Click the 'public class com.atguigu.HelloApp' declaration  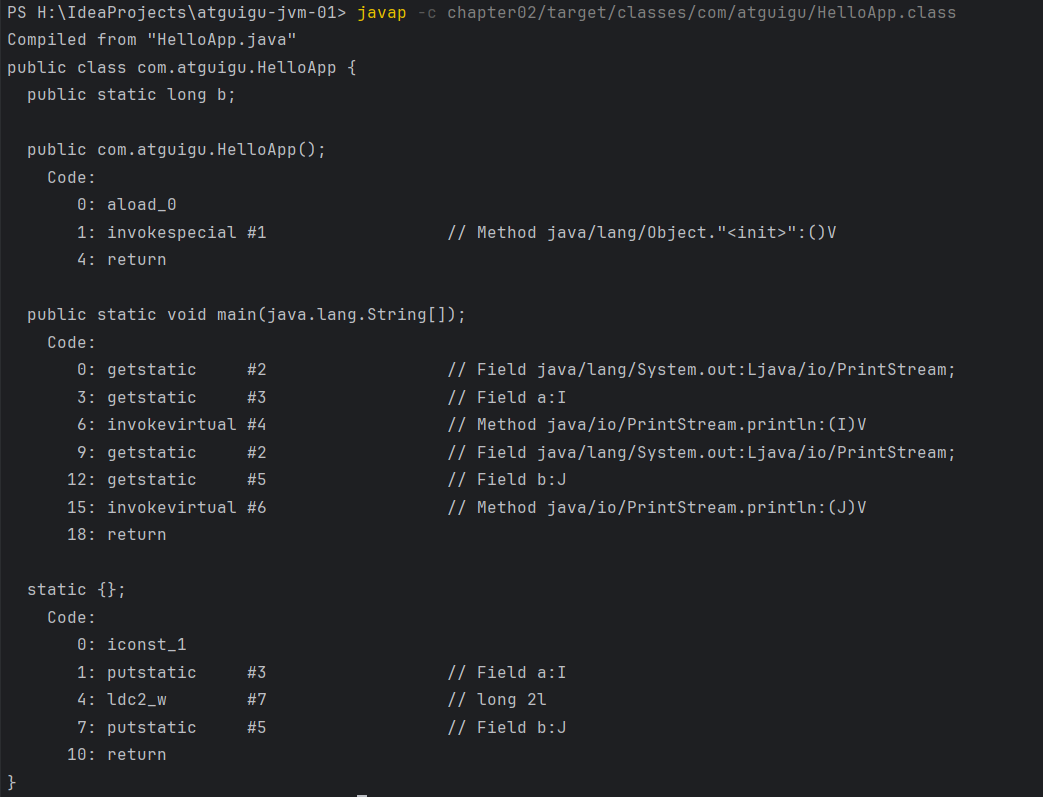point(181,68)
